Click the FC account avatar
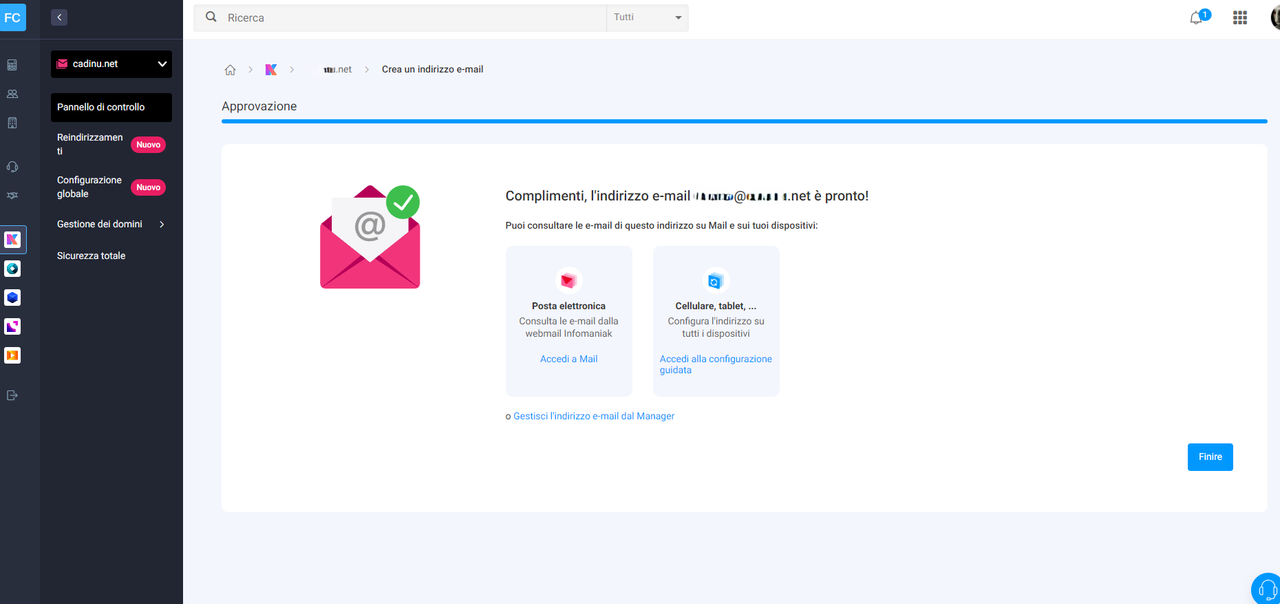Image resolution: width=1280 pixels, height=604 pixels. coord(12,18)
